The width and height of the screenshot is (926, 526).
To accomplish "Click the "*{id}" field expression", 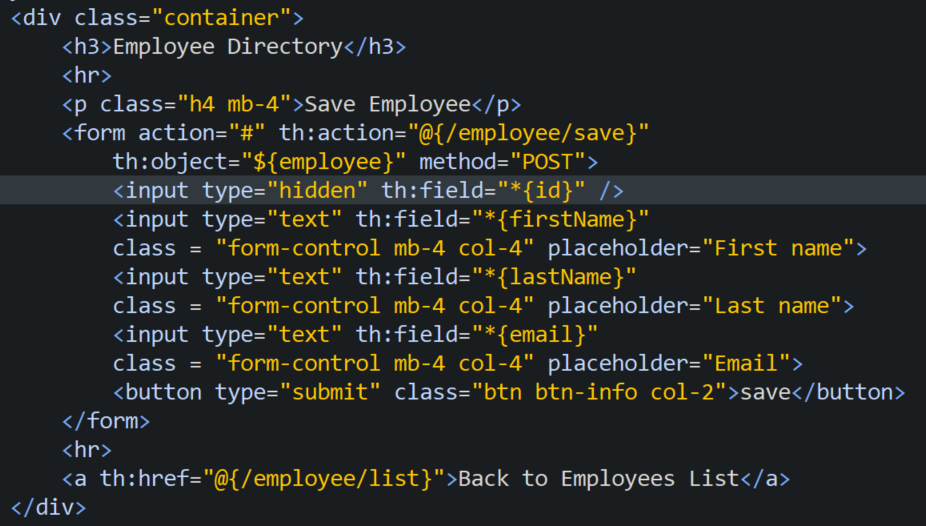I will pyautogui.click(x=542, y=191).
